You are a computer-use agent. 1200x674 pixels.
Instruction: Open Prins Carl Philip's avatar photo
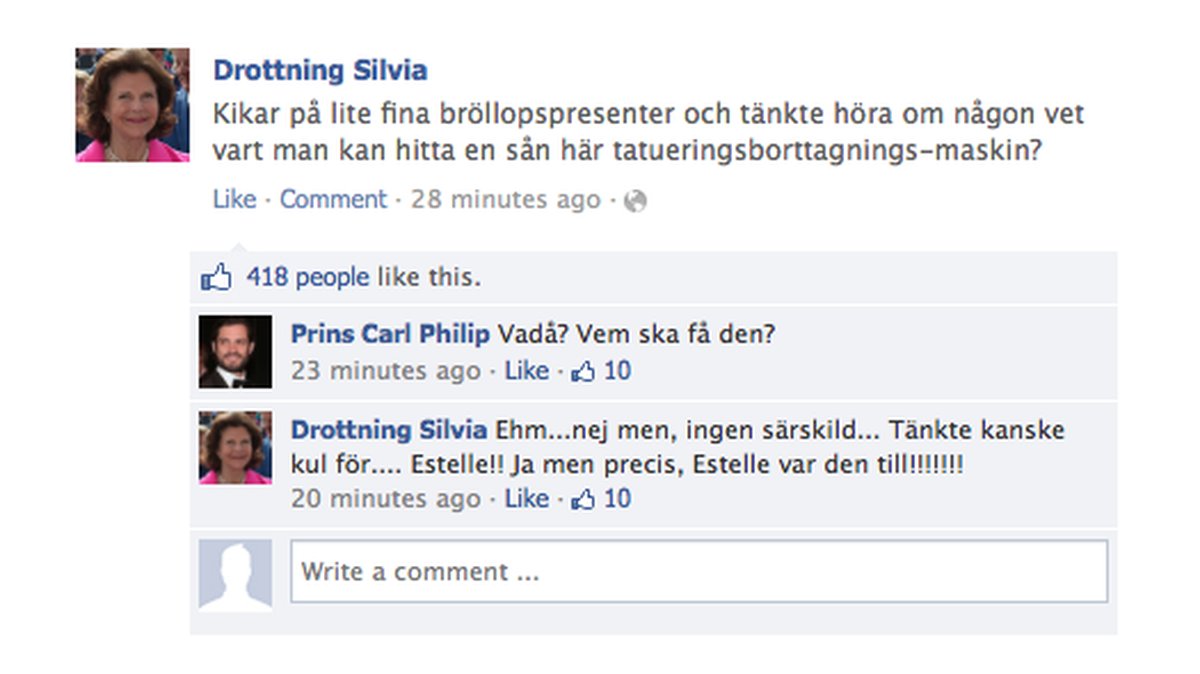[235, 351]
